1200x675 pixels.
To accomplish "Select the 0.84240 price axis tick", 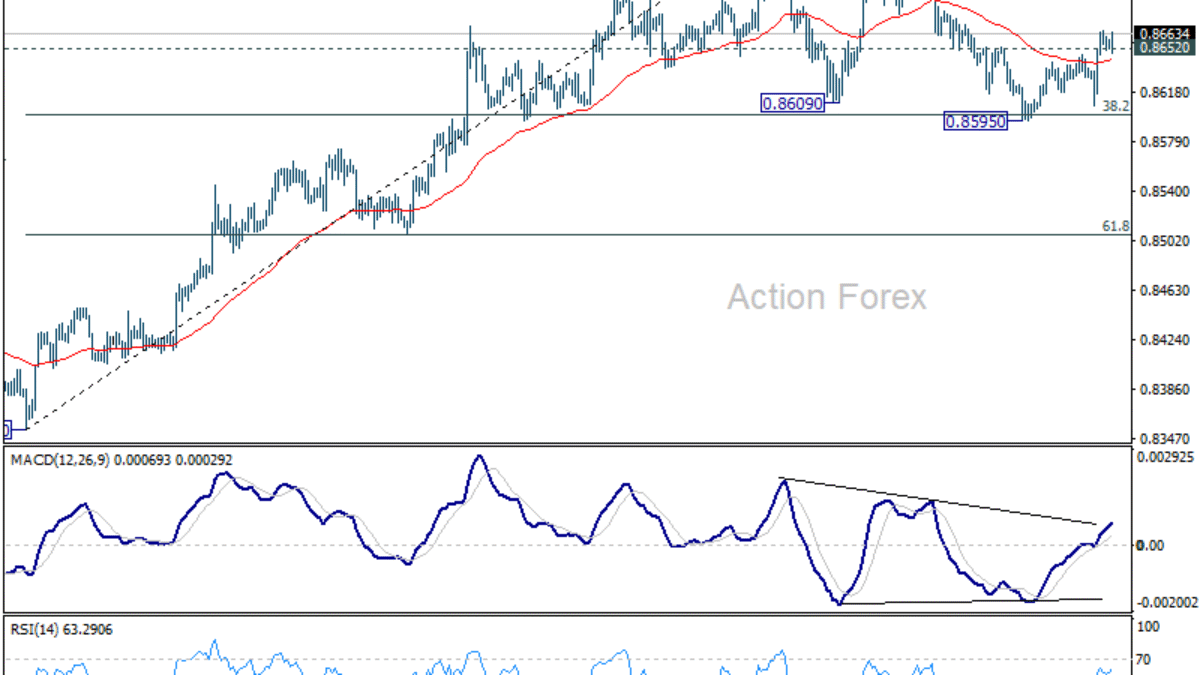I will [x=1166, y=340].
